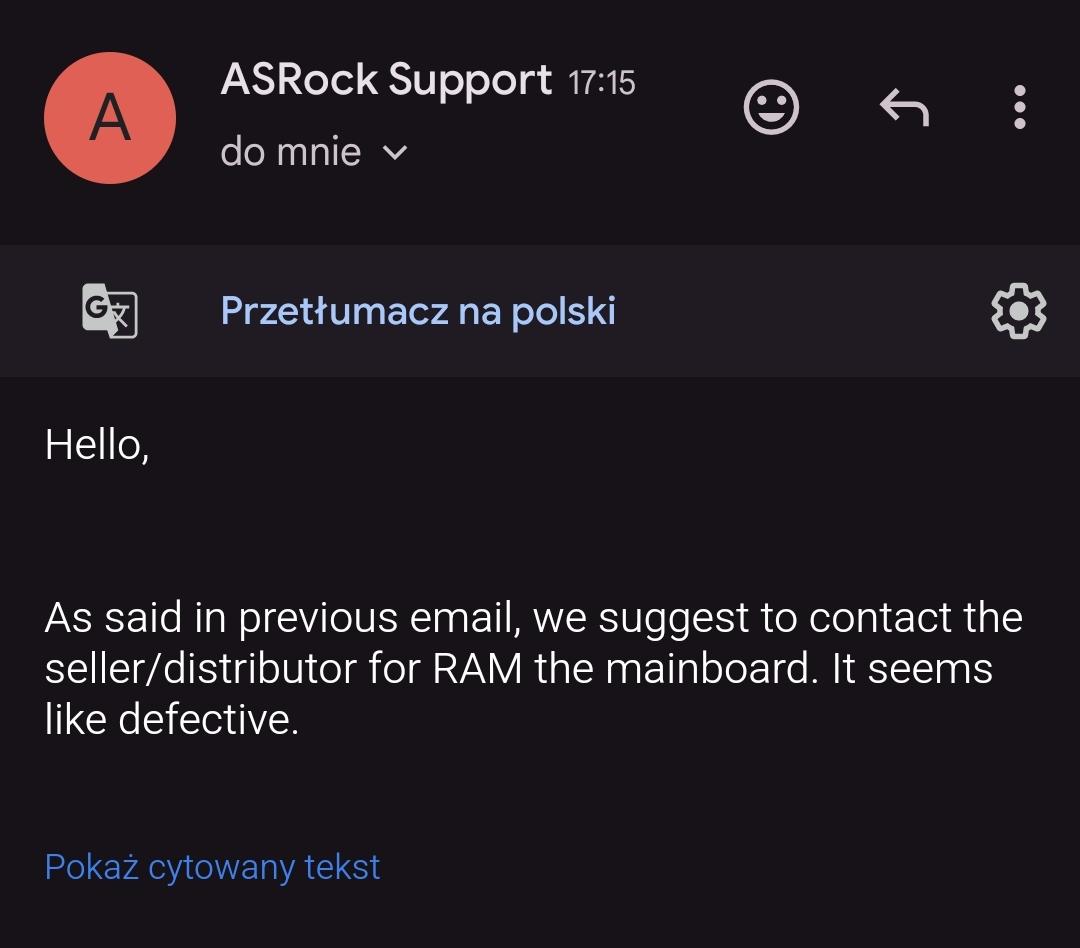Tap the reply arrow icon
Screen dimensions: 1080x948
[904, 107]
